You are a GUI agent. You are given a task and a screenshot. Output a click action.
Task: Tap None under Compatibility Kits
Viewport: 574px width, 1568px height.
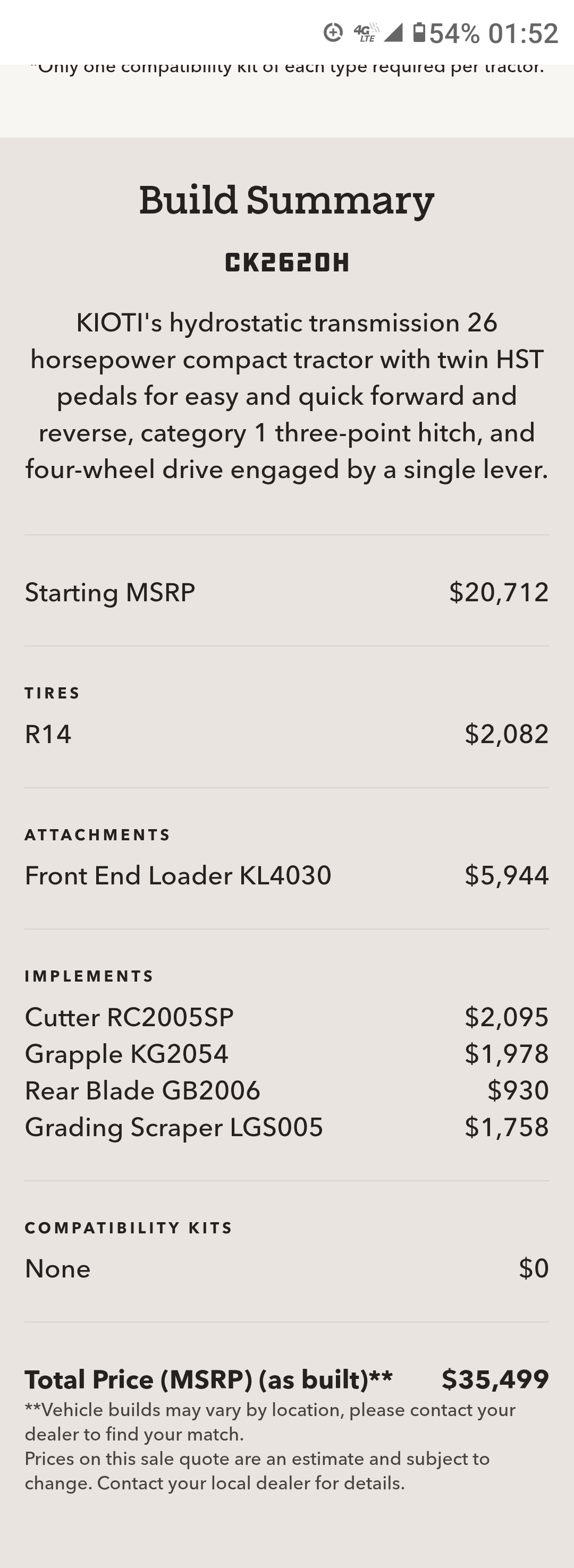58,1268
